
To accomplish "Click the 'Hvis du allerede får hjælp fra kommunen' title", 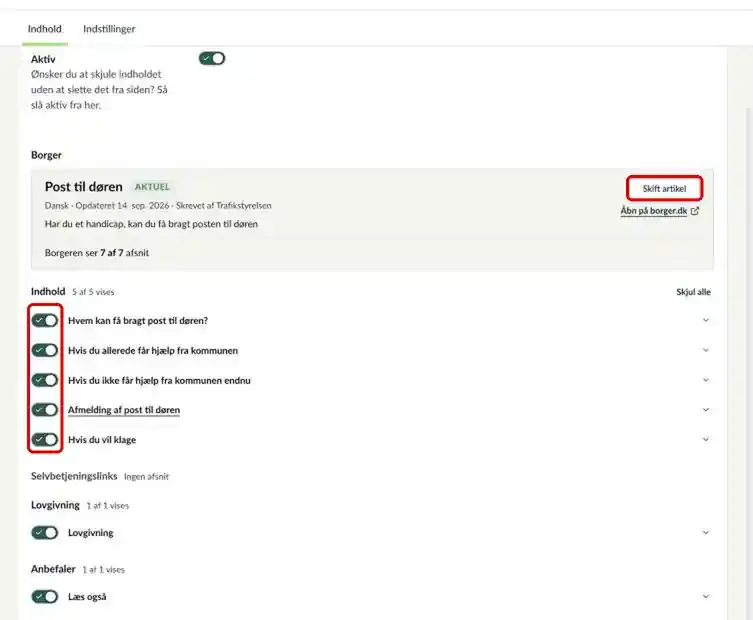I will pos(153,351).
